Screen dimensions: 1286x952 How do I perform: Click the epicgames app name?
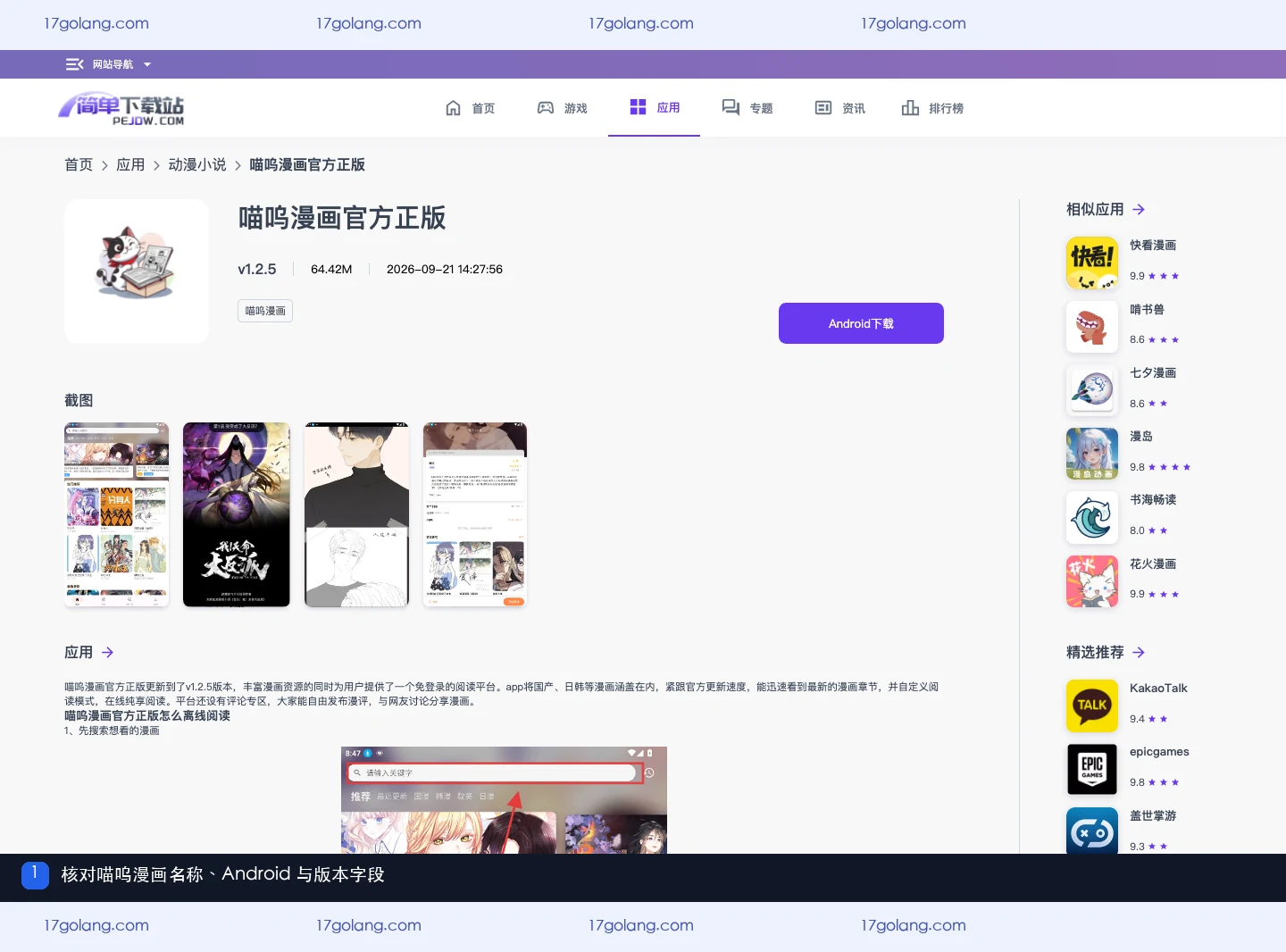pyautogui.click(x=1159, y=752)
